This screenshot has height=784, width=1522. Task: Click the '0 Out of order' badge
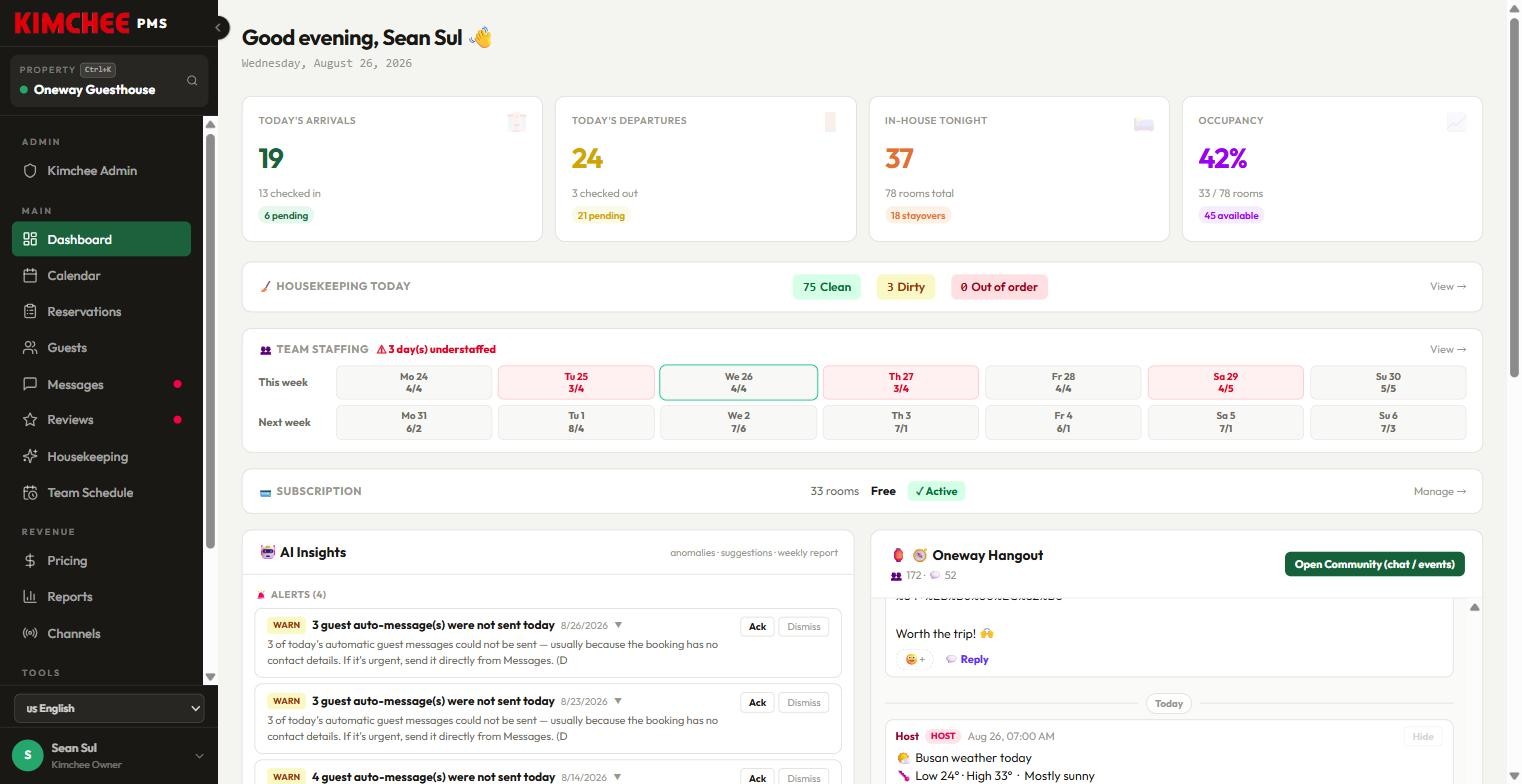pyautogui.click(x=999, y=287)
